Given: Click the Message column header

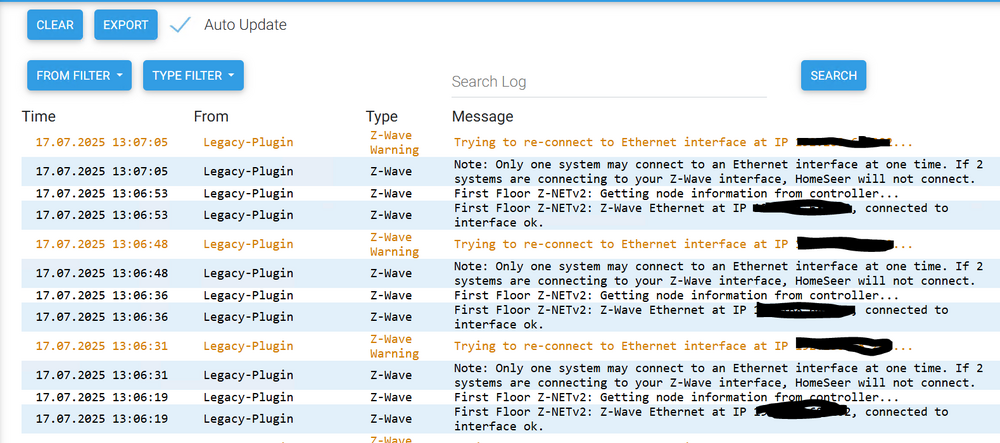Looking at the screenshot, I should [482, 117].
